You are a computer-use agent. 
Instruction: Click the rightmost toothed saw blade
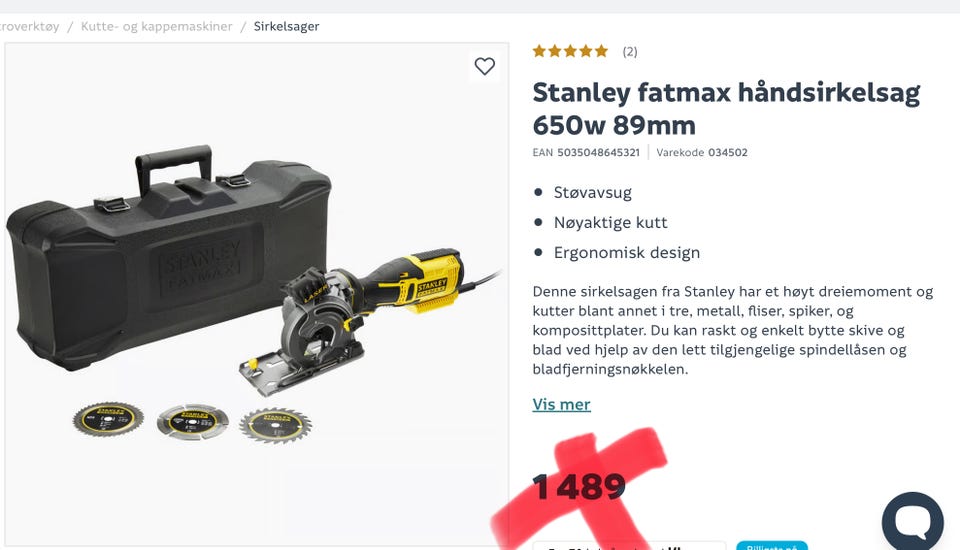pos(276,424)
